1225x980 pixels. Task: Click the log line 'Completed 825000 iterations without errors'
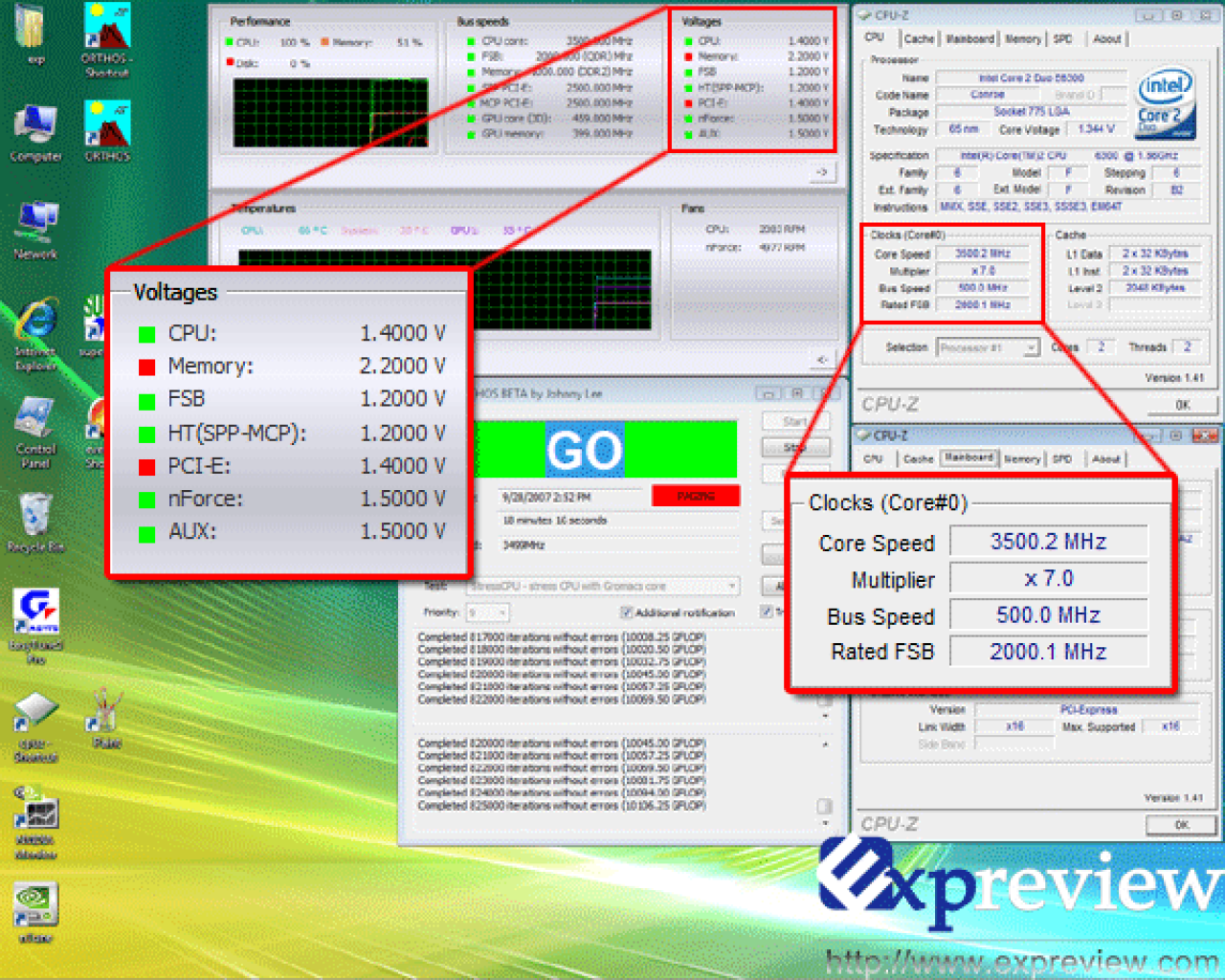tap(562, 806)
